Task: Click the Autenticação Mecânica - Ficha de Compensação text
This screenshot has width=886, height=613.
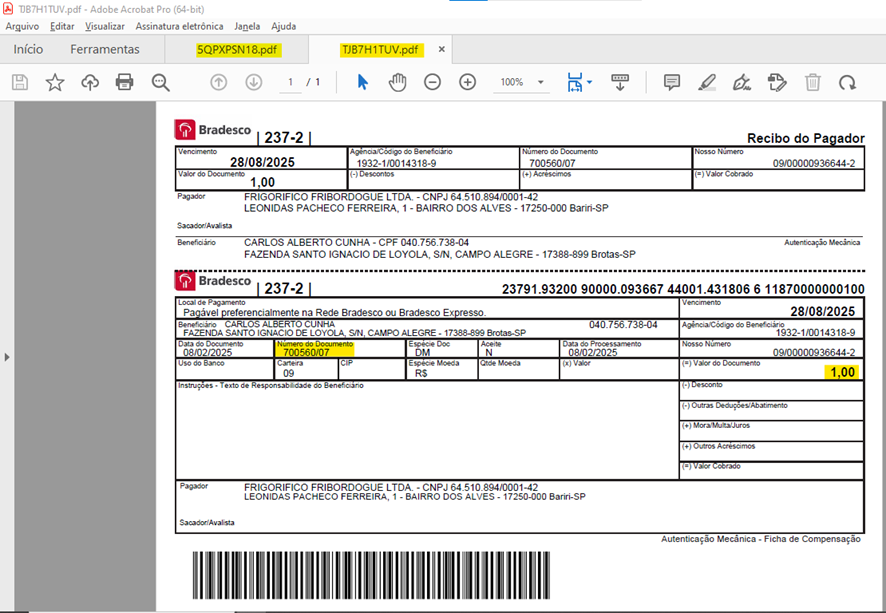Action: pos(761,539)
